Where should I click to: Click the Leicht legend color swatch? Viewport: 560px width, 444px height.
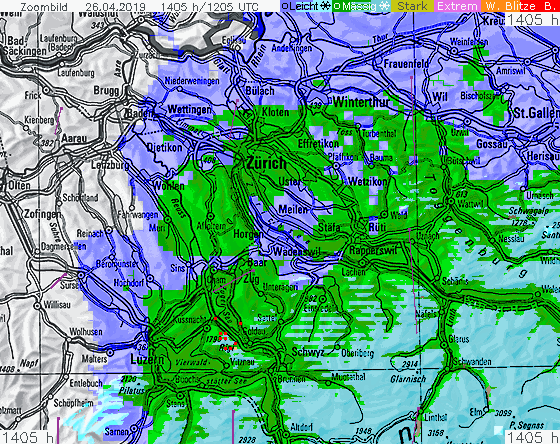(306, 6)
